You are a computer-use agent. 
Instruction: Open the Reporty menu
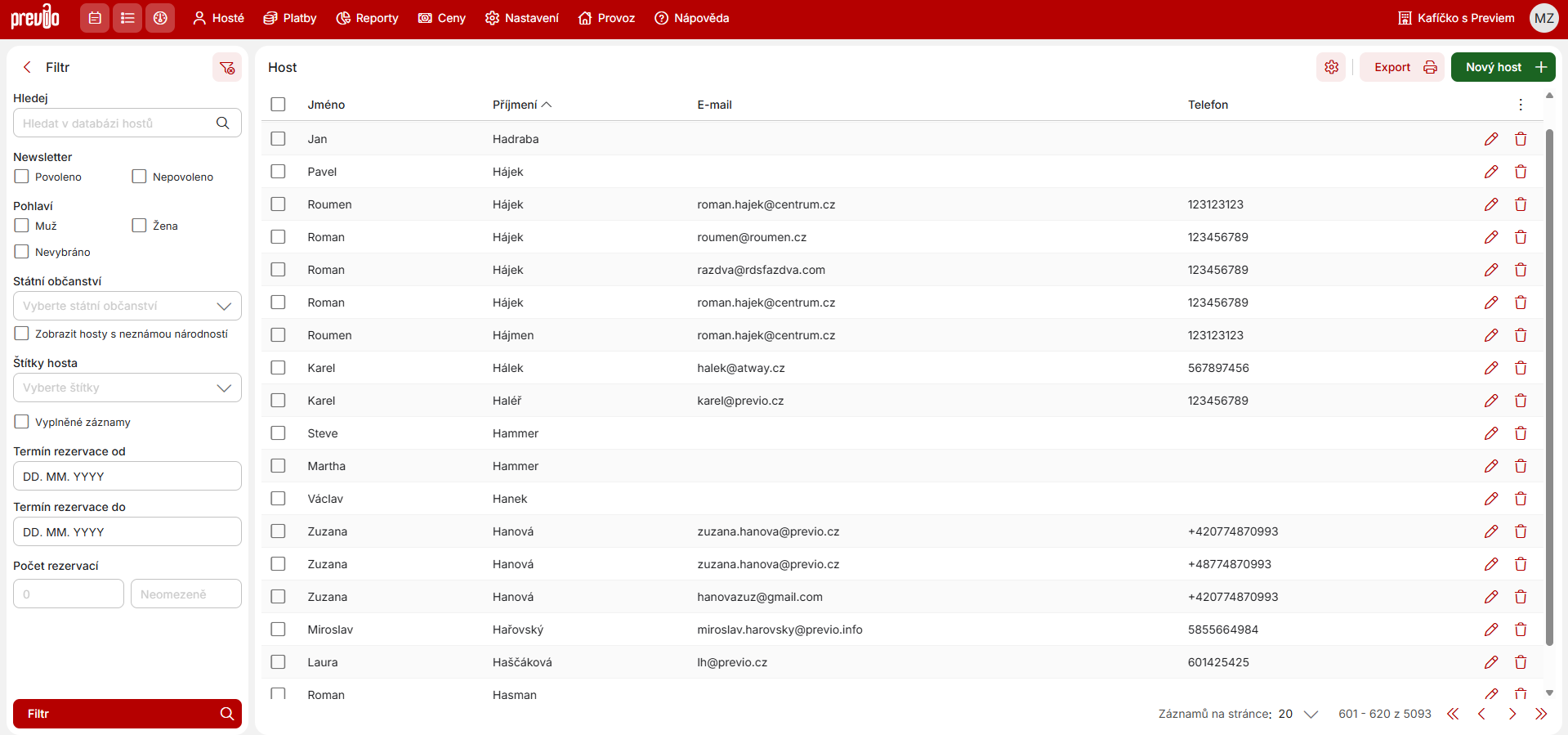click(368, 18)
